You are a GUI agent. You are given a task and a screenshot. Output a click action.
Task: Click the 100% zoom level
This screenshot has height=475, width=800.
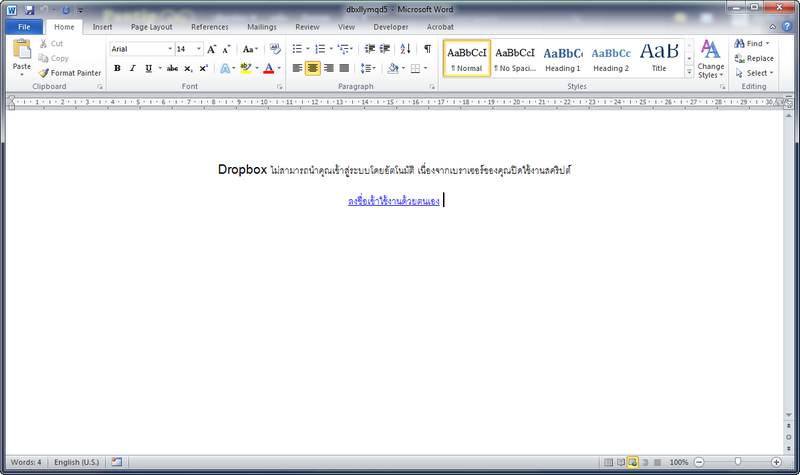[679, 462]
